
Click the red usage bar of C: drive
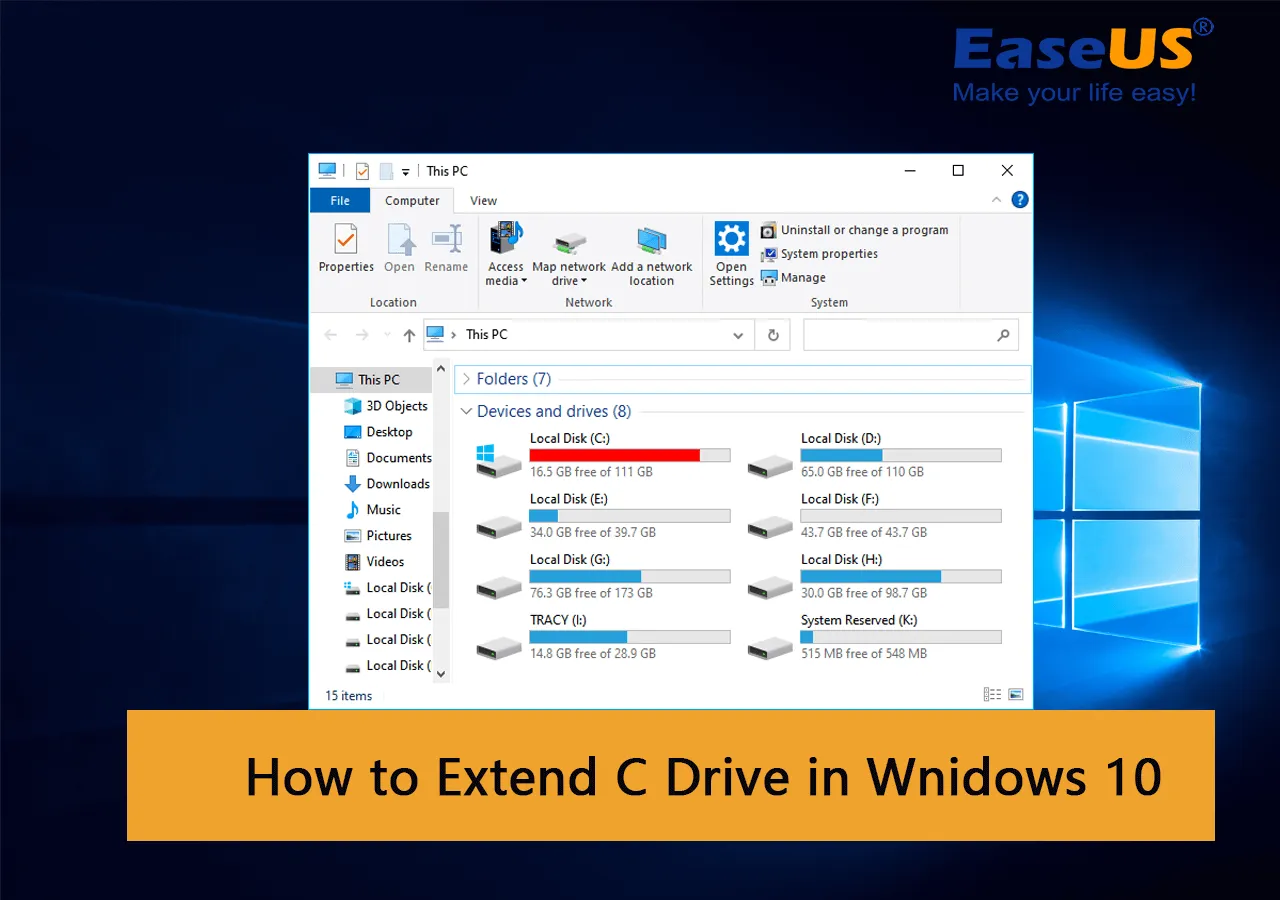click(x=630, y=455)
